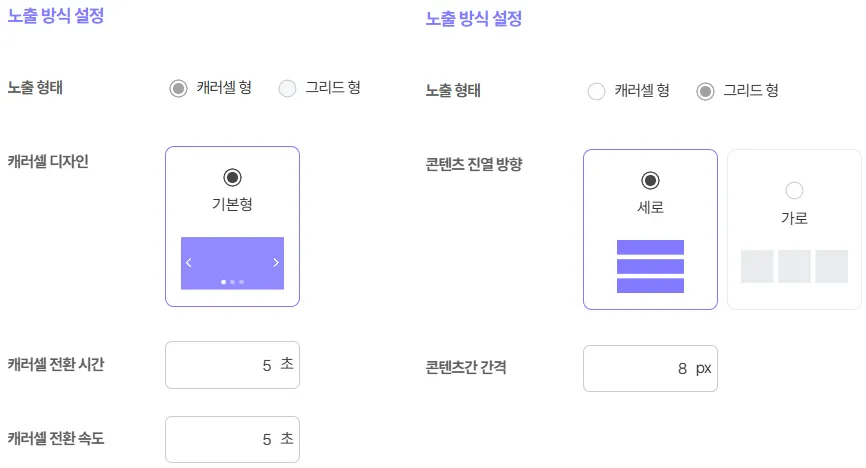The width and height of the screenshot is (866, 468).
Task: Click the pagination dots in carousel preview
Action: (232, 282)
